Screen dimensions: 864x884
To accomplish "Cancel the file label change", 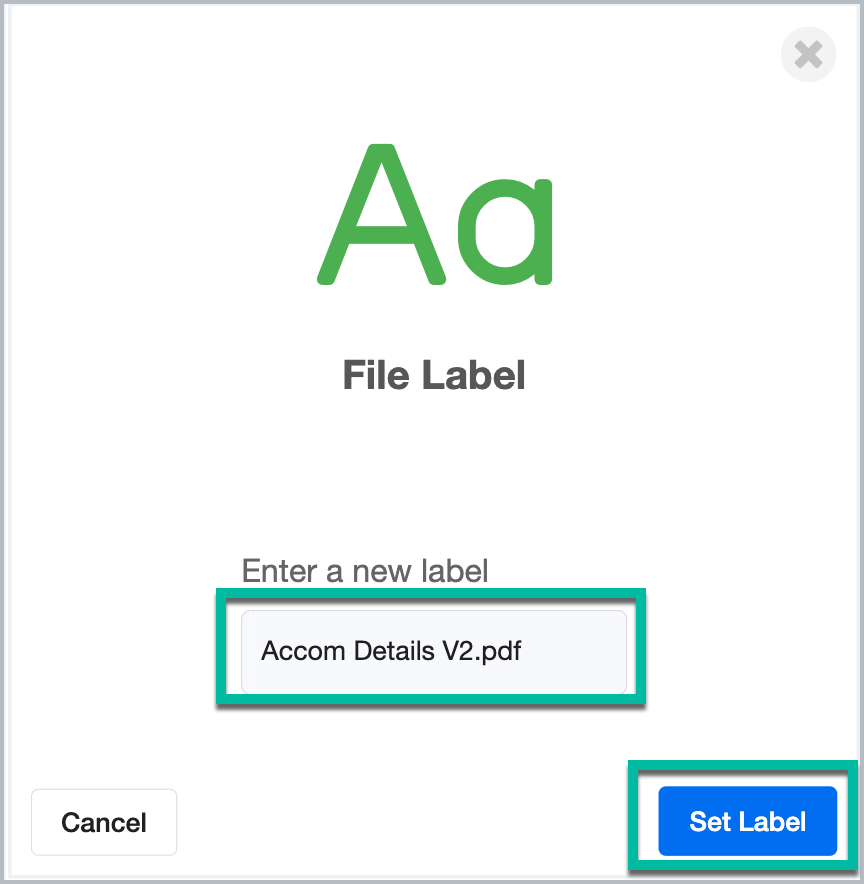I will [x=104, y=822].
